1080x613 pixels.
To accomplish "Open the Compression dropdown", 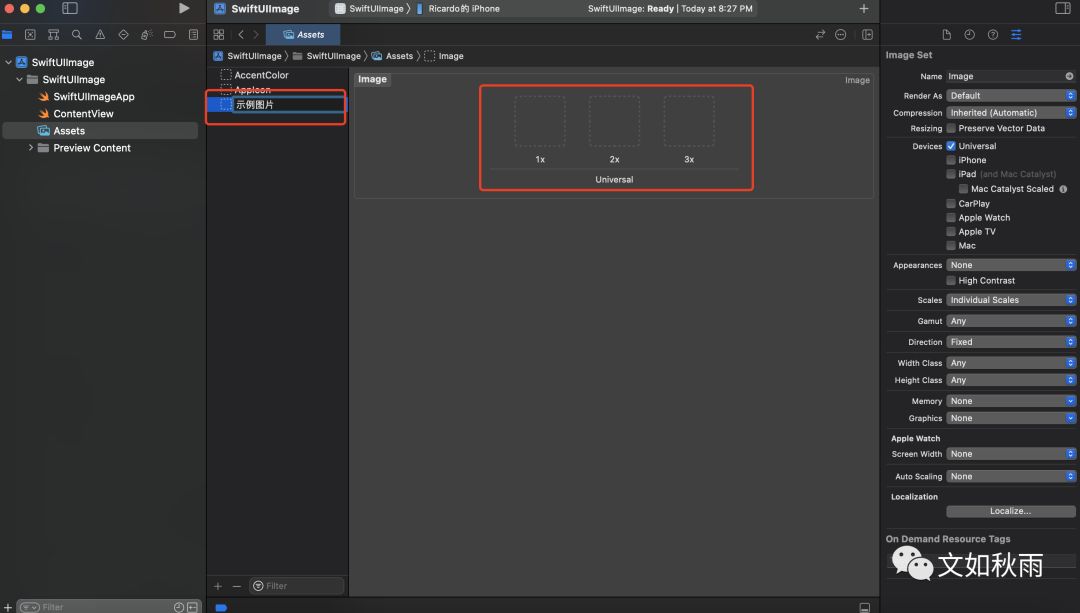I will (1010, 112).
